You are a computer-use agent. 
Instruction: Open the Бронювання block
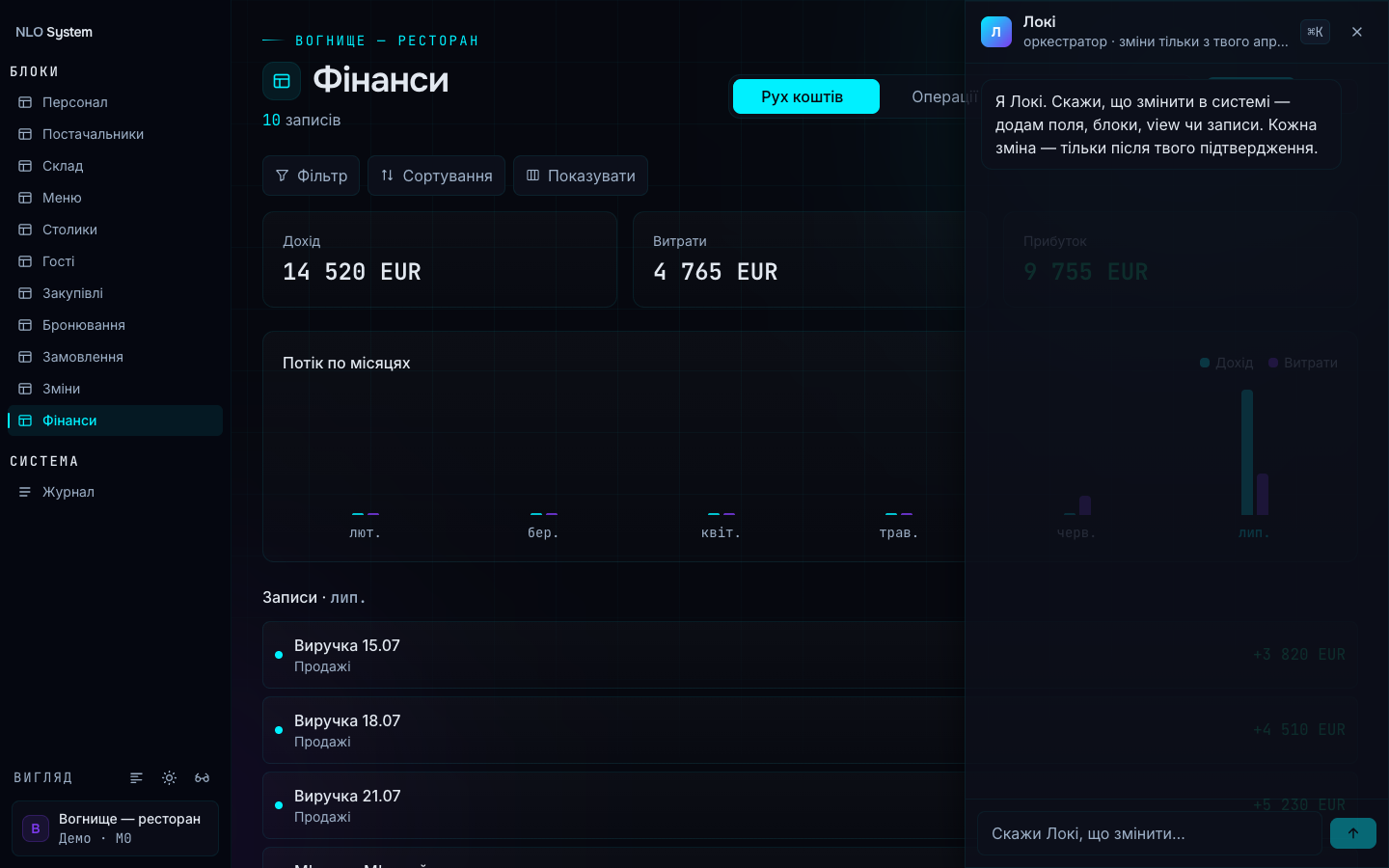click(x=115, y=325)
